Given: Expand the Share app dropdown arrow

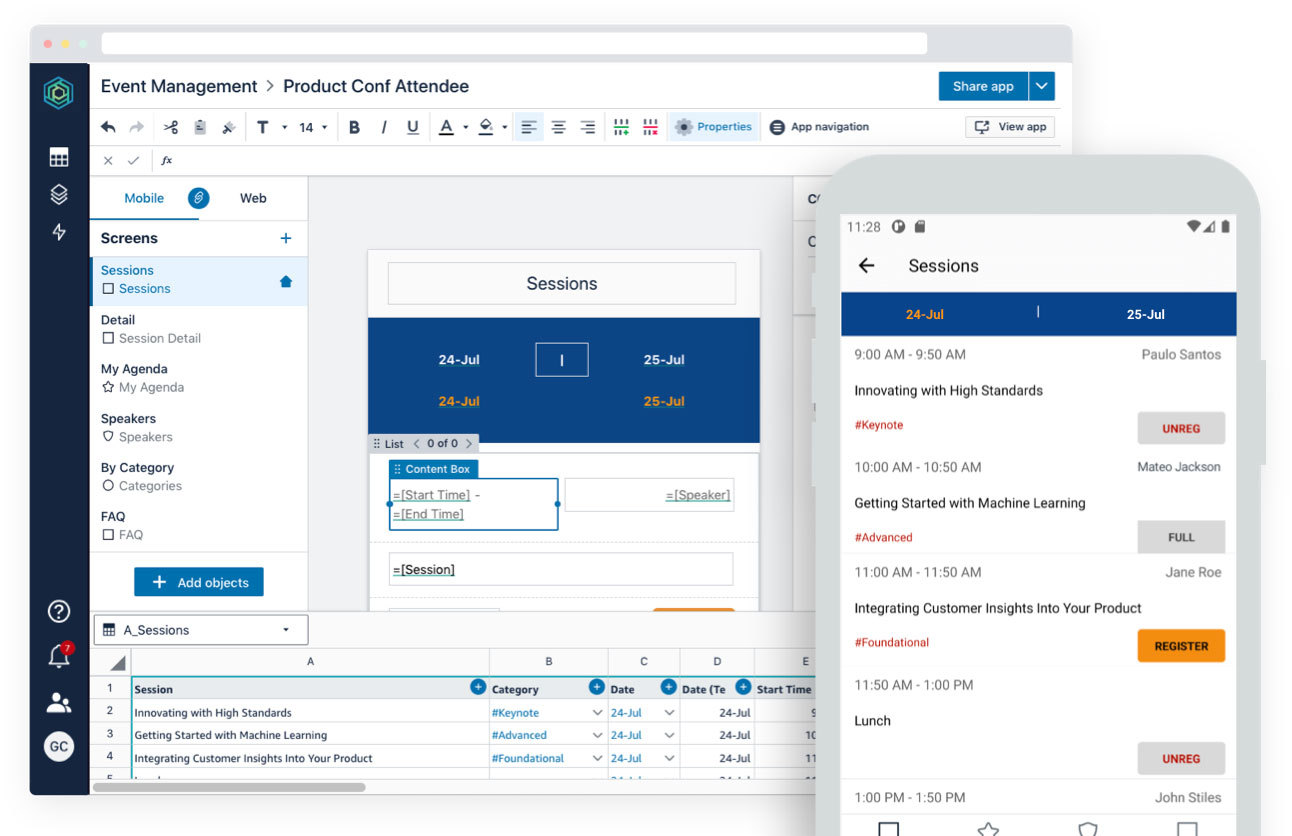Looking at the screenshot, I should pos(1041,86).
